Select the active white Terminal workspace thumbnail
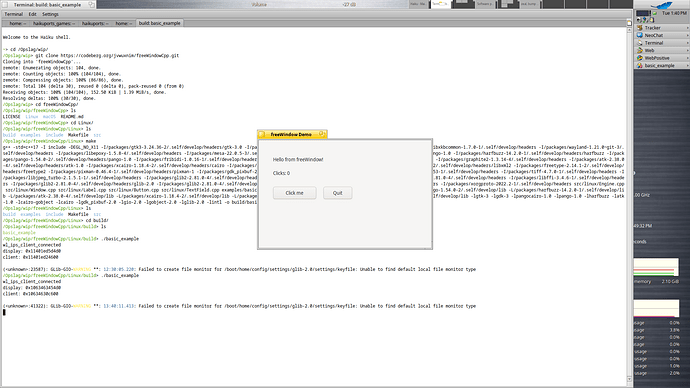Viewport: 690px width, 388px height. (440, 4)
